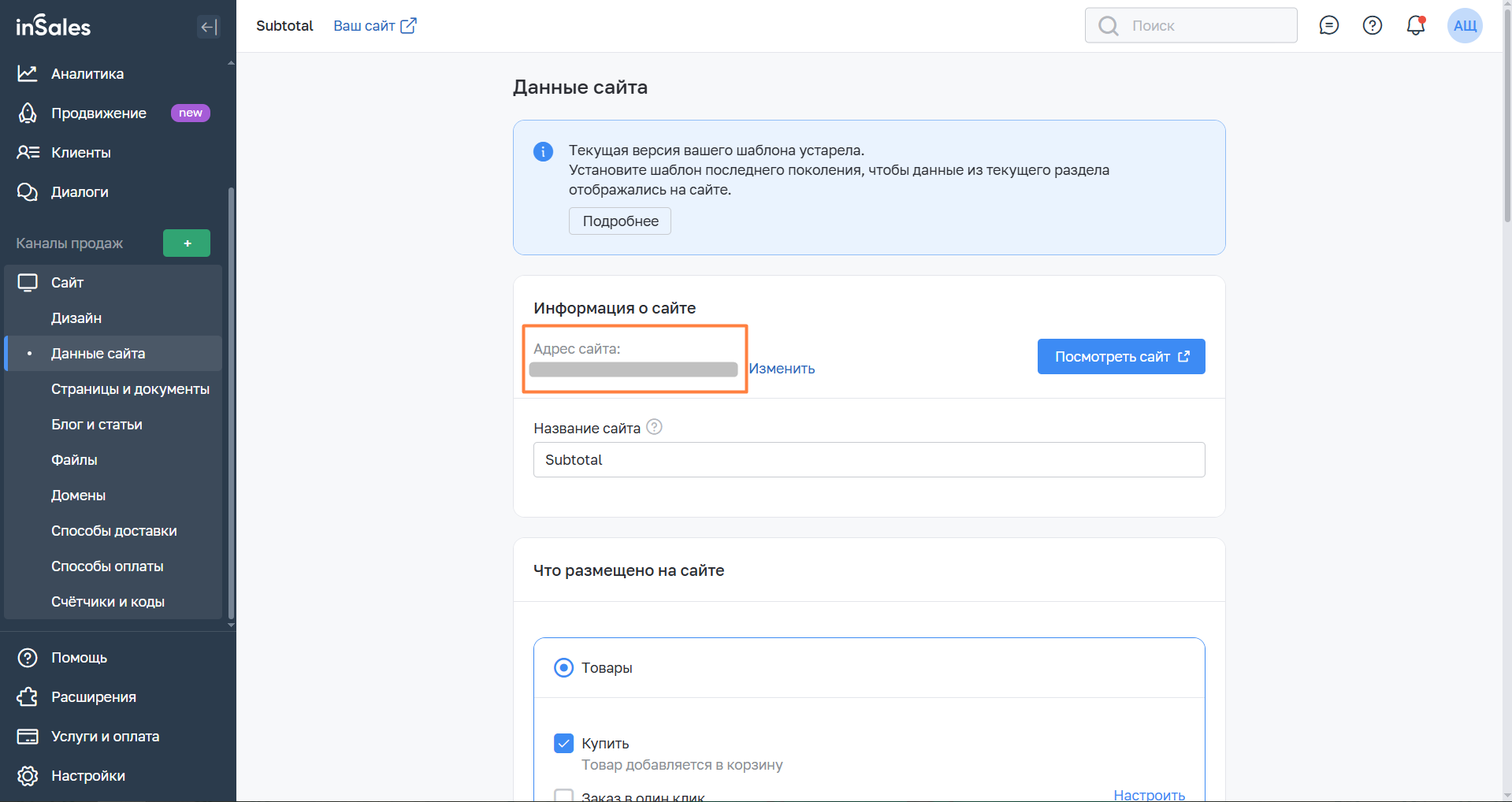This screenshot has height=802, width=1512.
Task: Open help via the header question mark icon
Action: [x=1373, y=26]
